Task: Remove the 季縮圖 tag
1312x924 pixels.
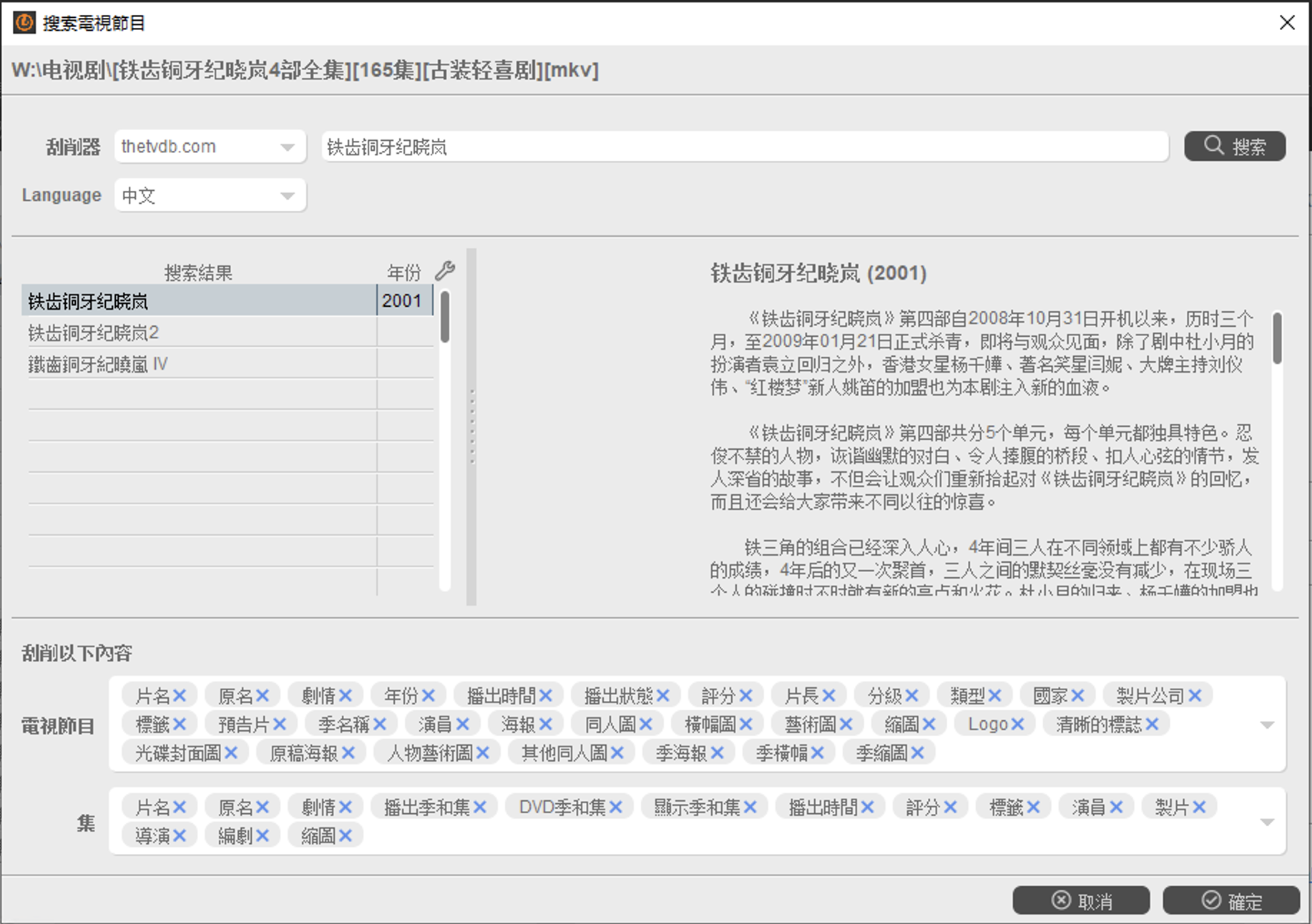Action: point(918,752)
